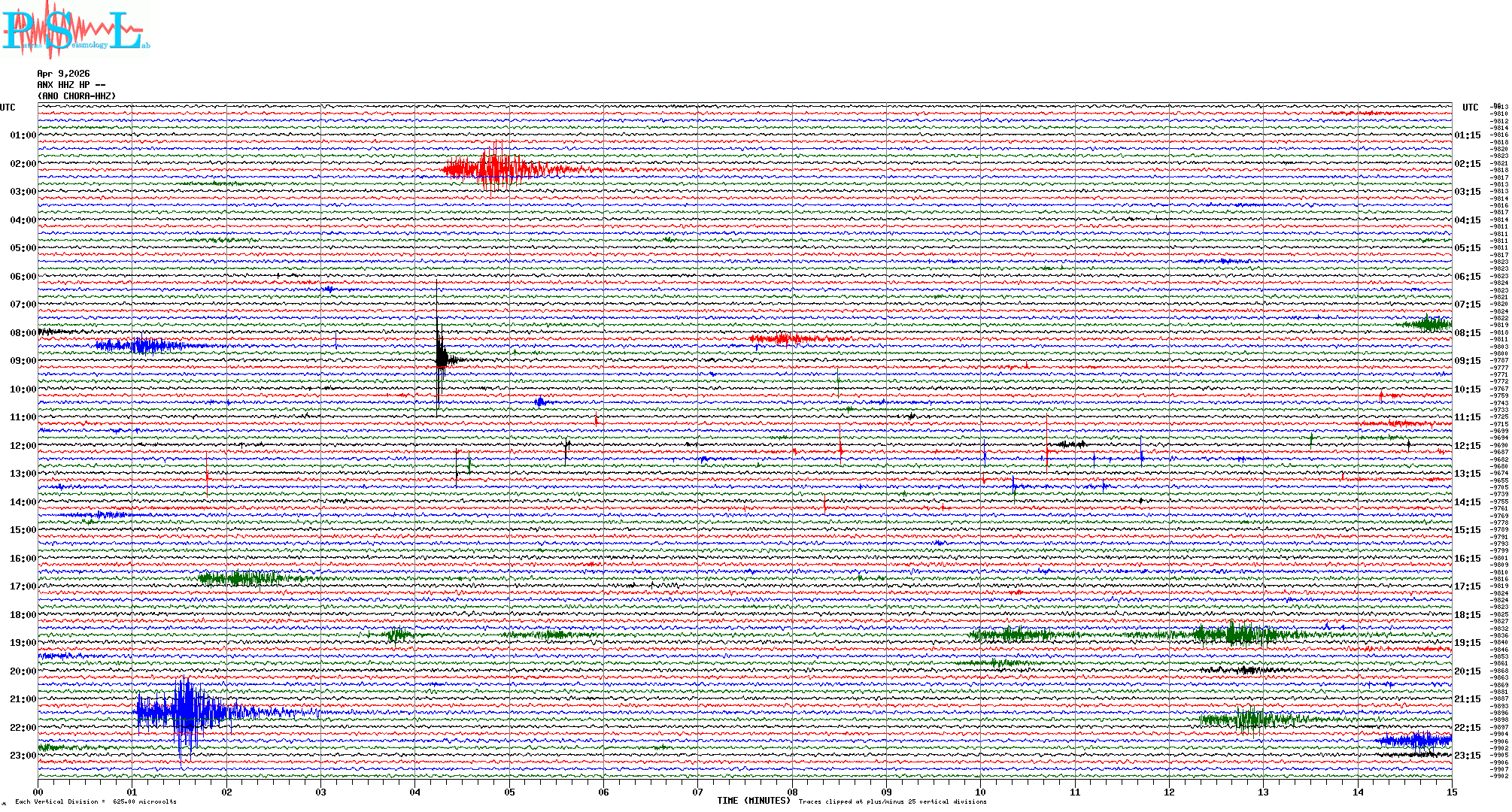Click the 08:15 time label on right

pyautogui.click(x=1467, y=333)
